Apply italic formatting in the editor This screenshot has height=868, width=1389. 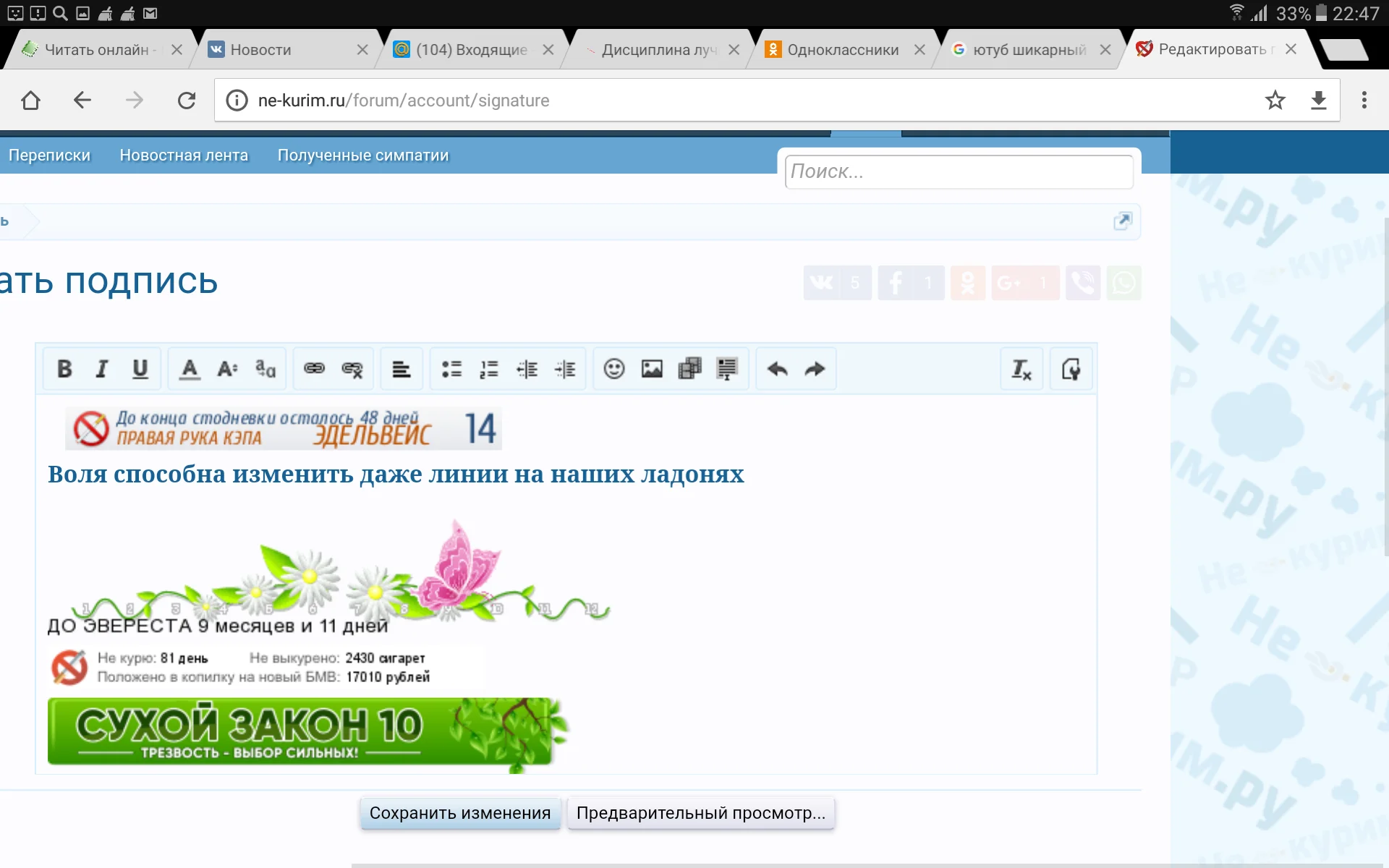(x=101, y=369)
